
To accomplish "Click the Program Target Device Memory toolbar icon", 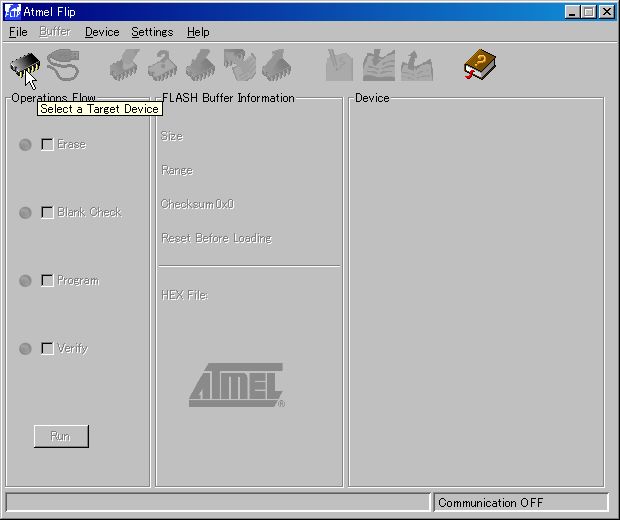I will 200,65.
